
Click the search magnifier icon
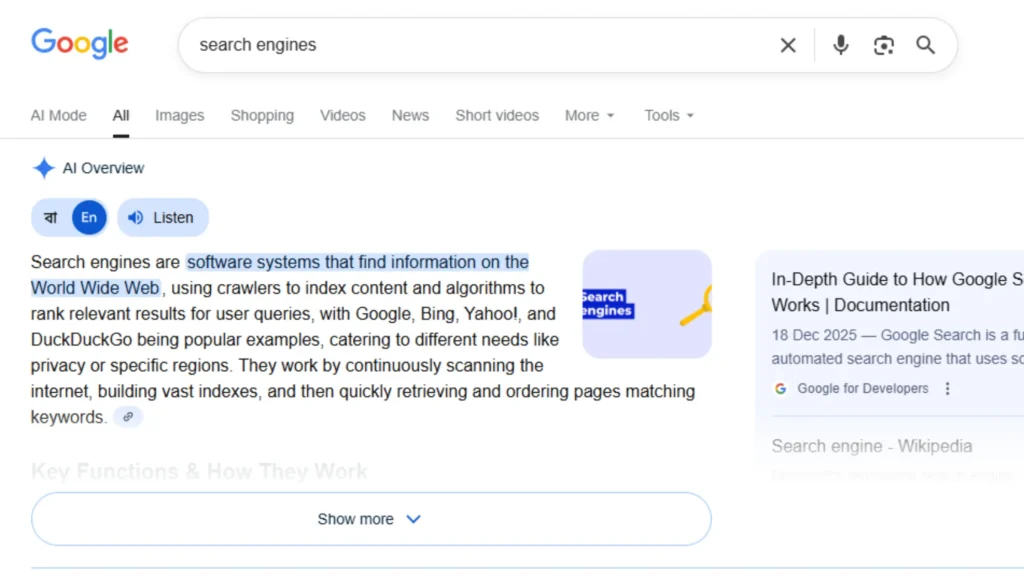tap(925, 45)
